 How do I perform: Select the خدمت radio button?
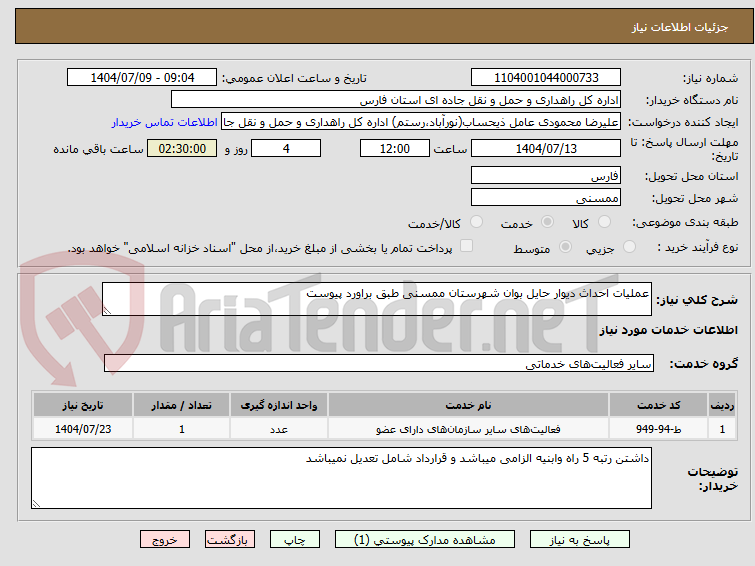(x=547, y=222)
